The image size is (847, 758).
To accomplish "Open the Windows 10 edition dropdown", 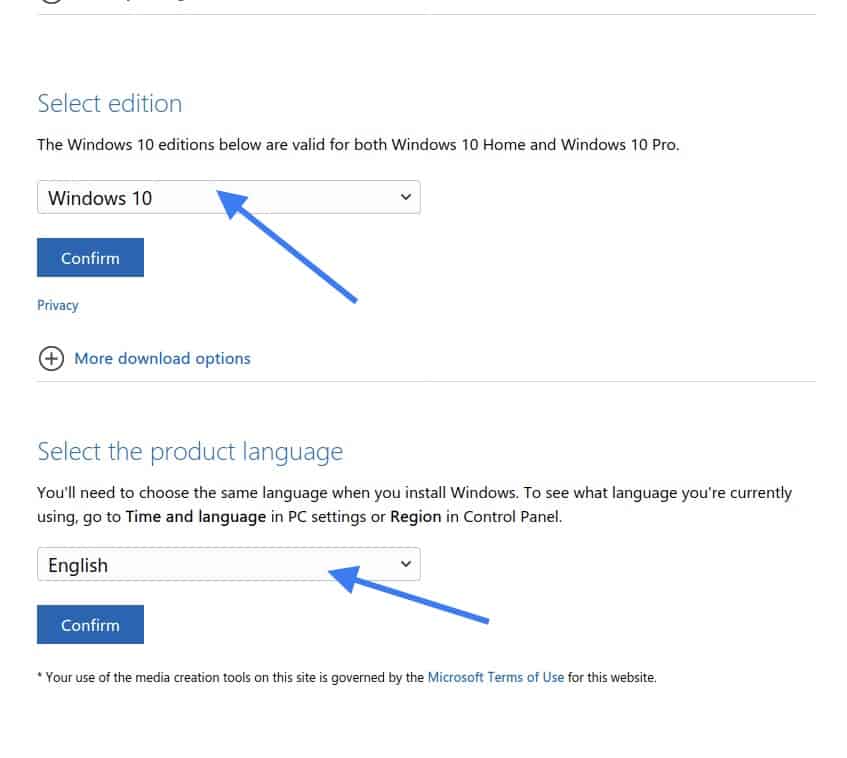I will pos(228,197).
